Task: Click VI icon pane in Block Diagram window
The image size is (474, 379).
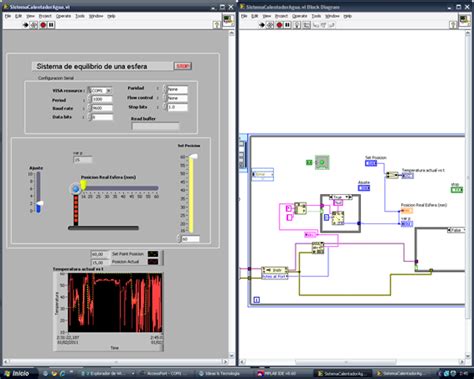Action: click(464, 20)
